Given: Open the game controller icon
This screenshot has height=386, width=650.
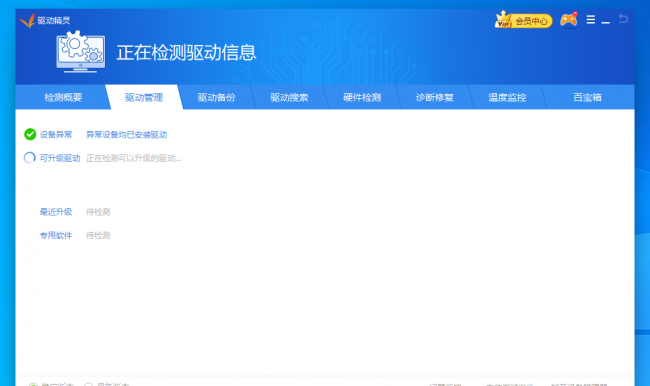Looking at the screenshot, I should tap(569, 19).
